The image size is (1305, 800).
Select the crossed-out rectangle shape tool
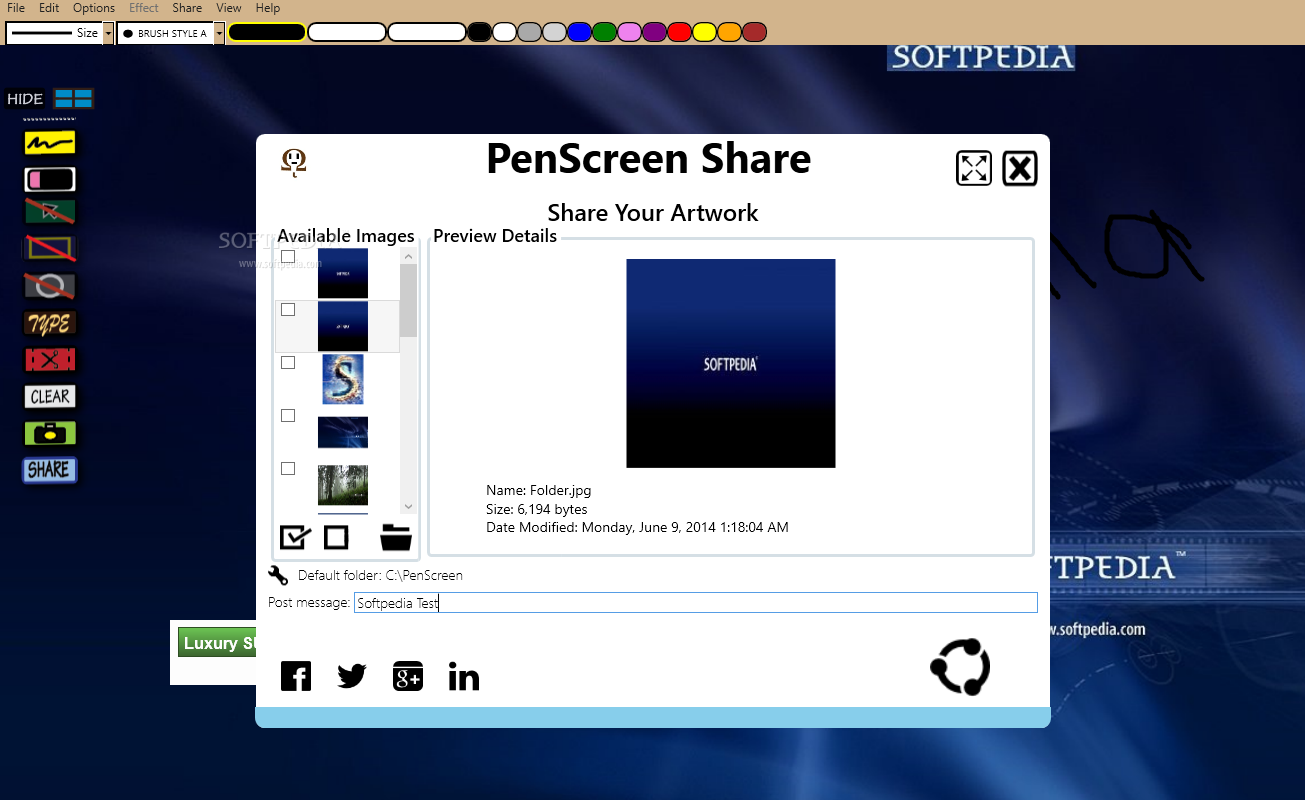tap(50, 248)
